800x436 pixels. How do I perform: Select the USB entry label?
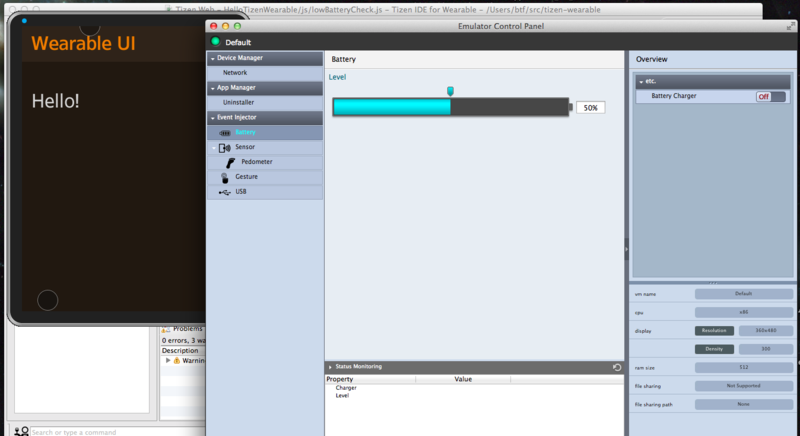pyautogui.click(x=241, y=192)
